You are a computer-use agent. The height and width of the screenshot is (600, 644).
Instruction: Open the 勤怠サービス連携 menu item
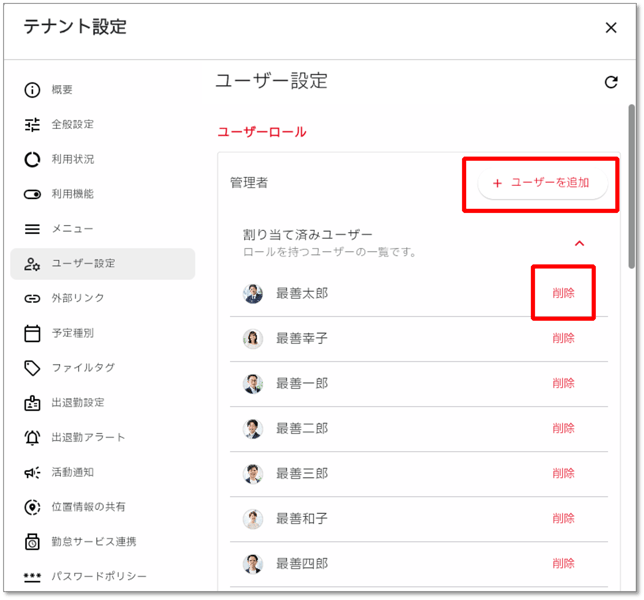[x=103, y=542]
